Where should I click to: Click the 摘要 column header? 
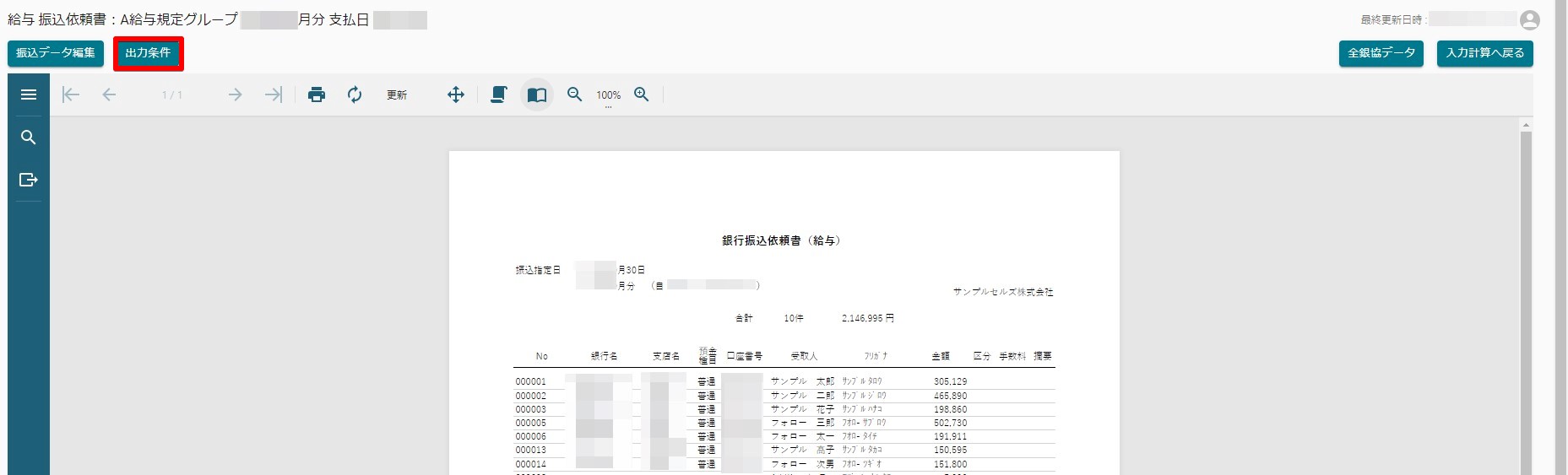click(1043, 356)
